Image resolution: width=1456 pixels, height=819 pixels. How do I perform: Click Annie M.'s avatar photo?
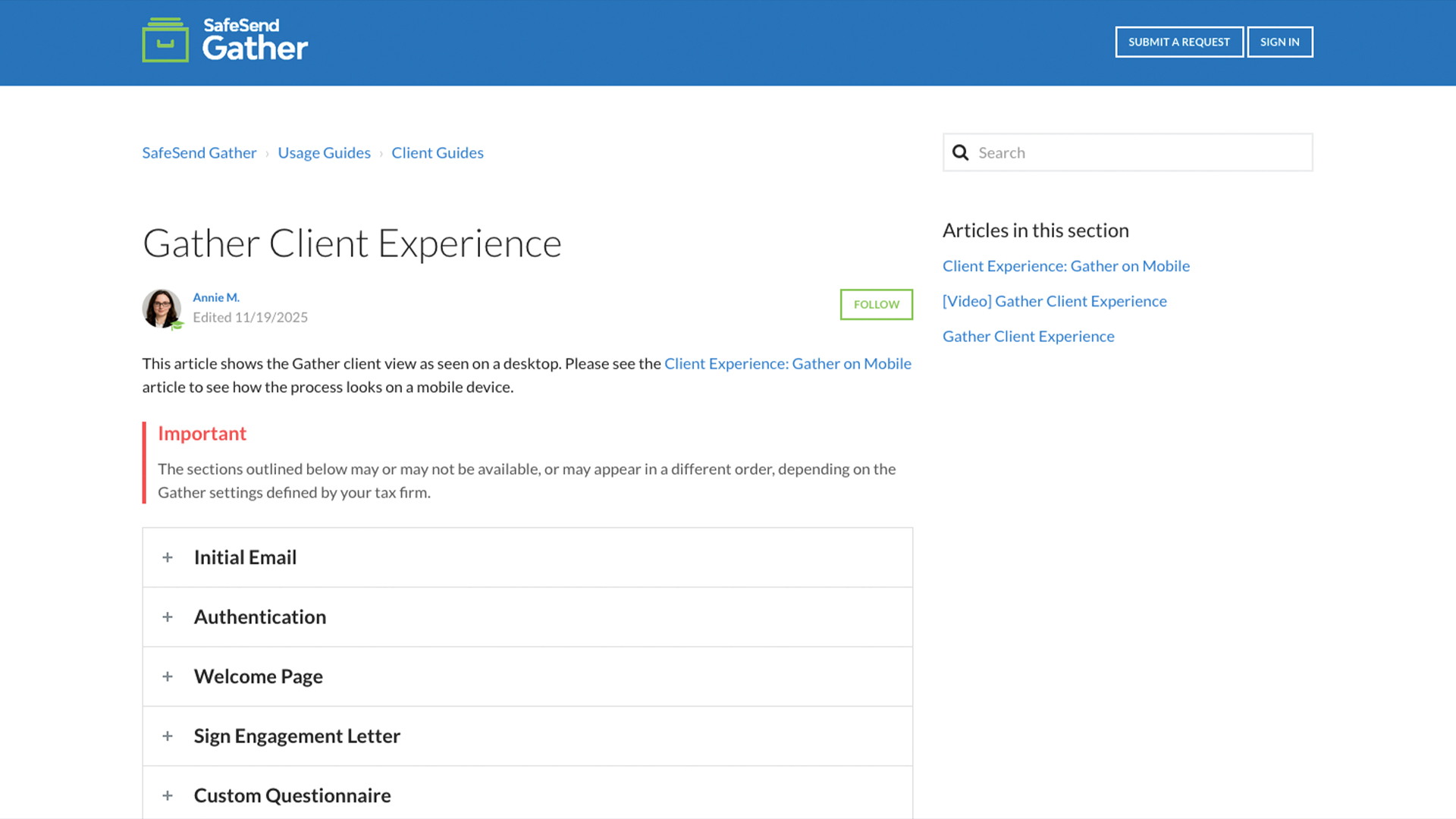162,308
